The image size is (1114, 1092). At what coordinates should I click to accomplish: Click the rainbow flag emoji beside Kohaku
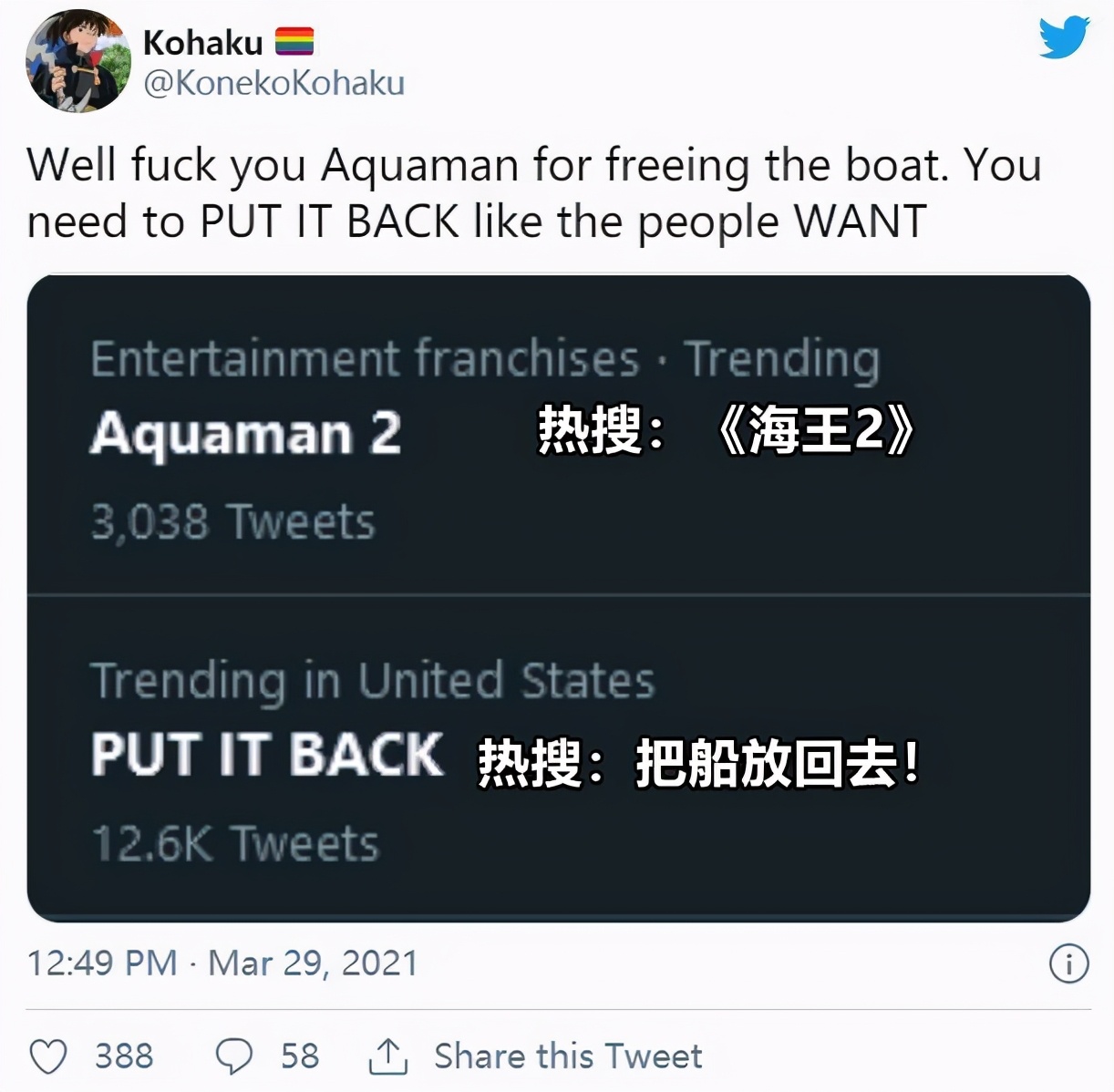294,41
